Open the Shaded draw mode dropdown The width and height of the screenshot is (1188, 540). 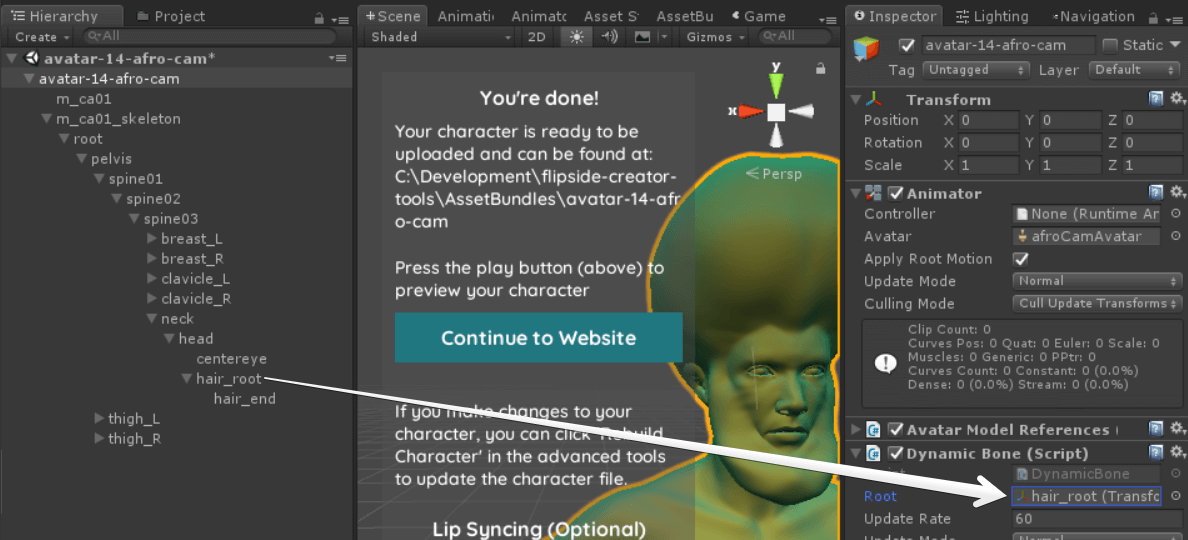pyautogui.click(x=441, y=36)
